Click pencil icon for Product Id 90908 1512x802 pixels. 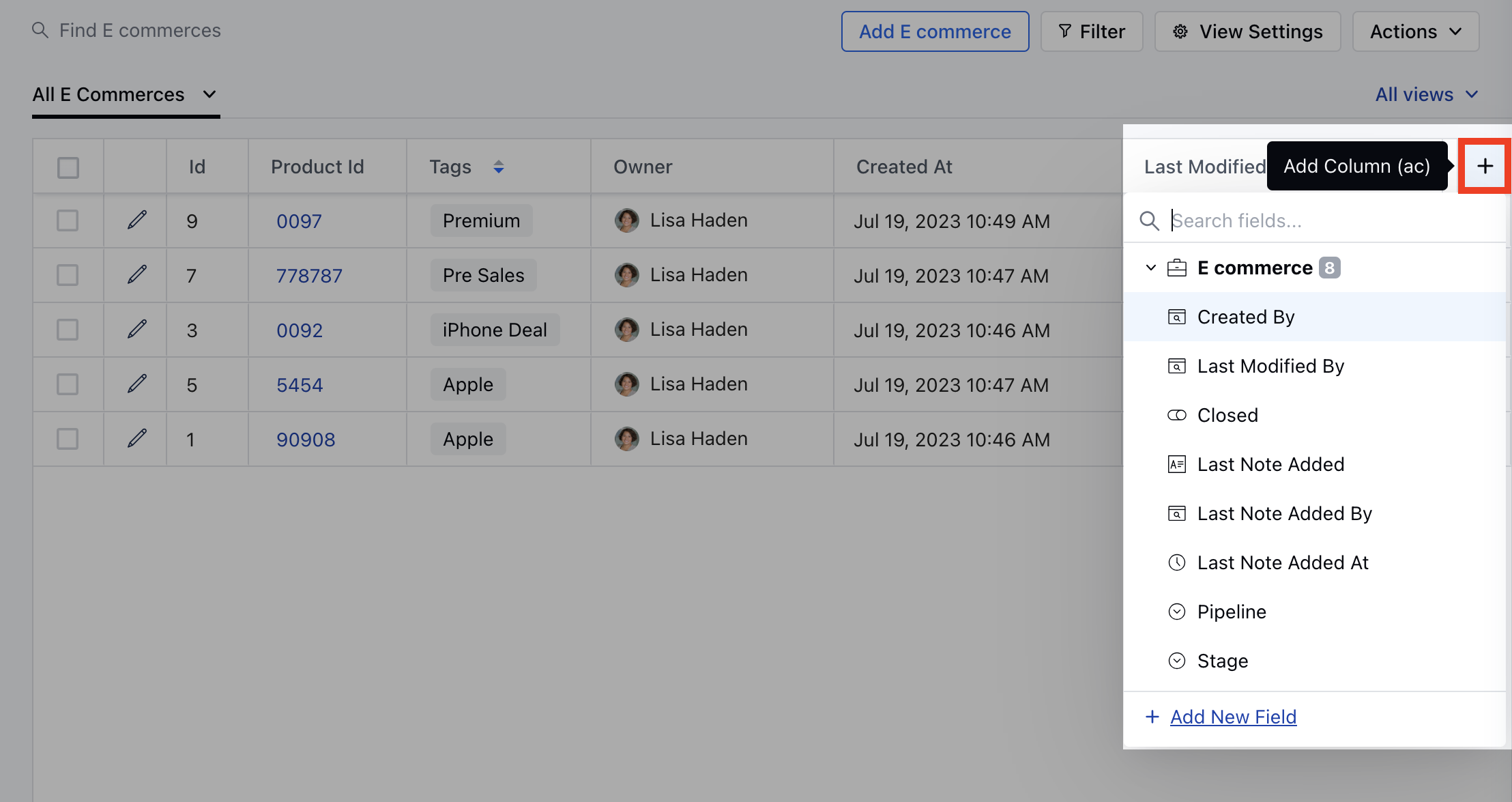click(x=136, y=438)
